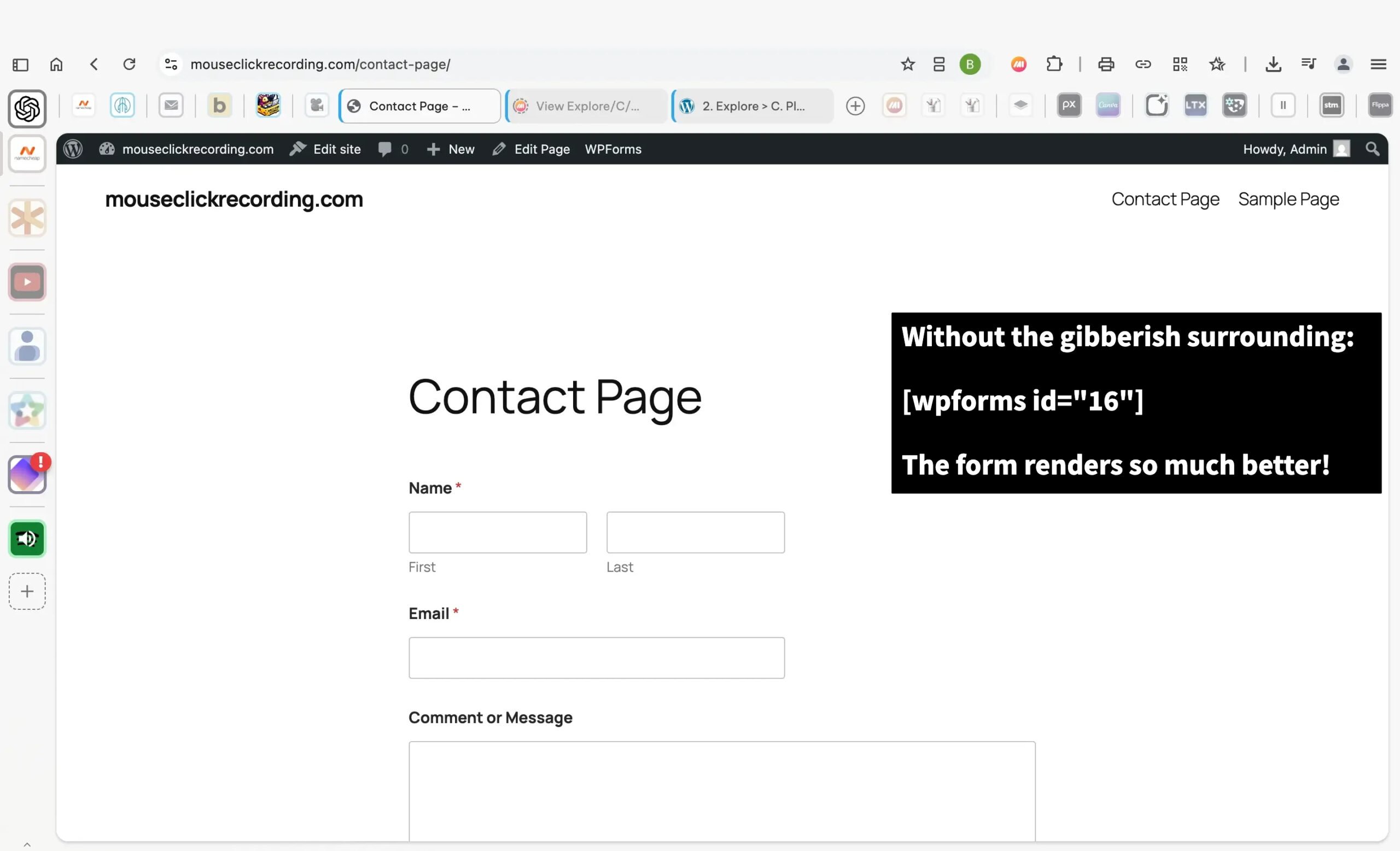This screenshot has height=851, width=1400.
Task: Open the browser hamburger main menu
Action: click(x=1378, y=64)
